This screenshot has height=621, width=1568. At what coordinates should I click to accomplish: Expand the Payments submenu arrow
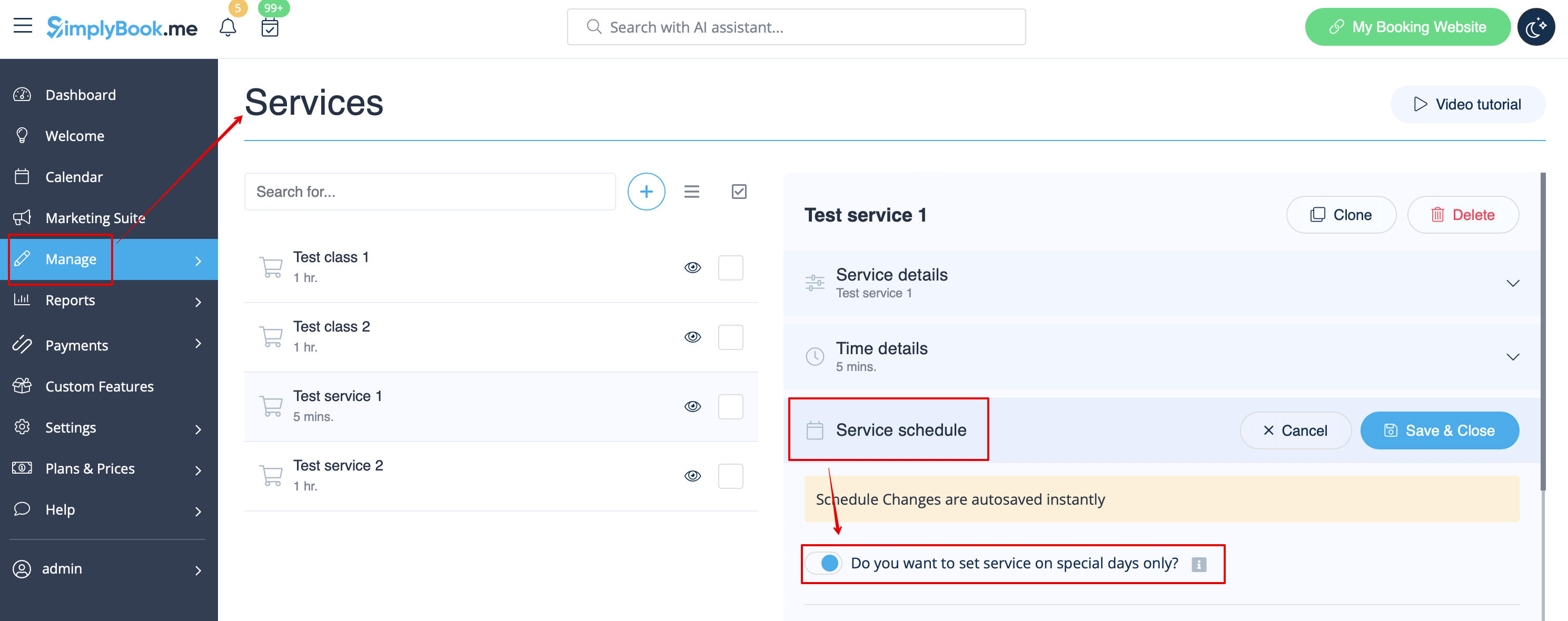point(199,344)
